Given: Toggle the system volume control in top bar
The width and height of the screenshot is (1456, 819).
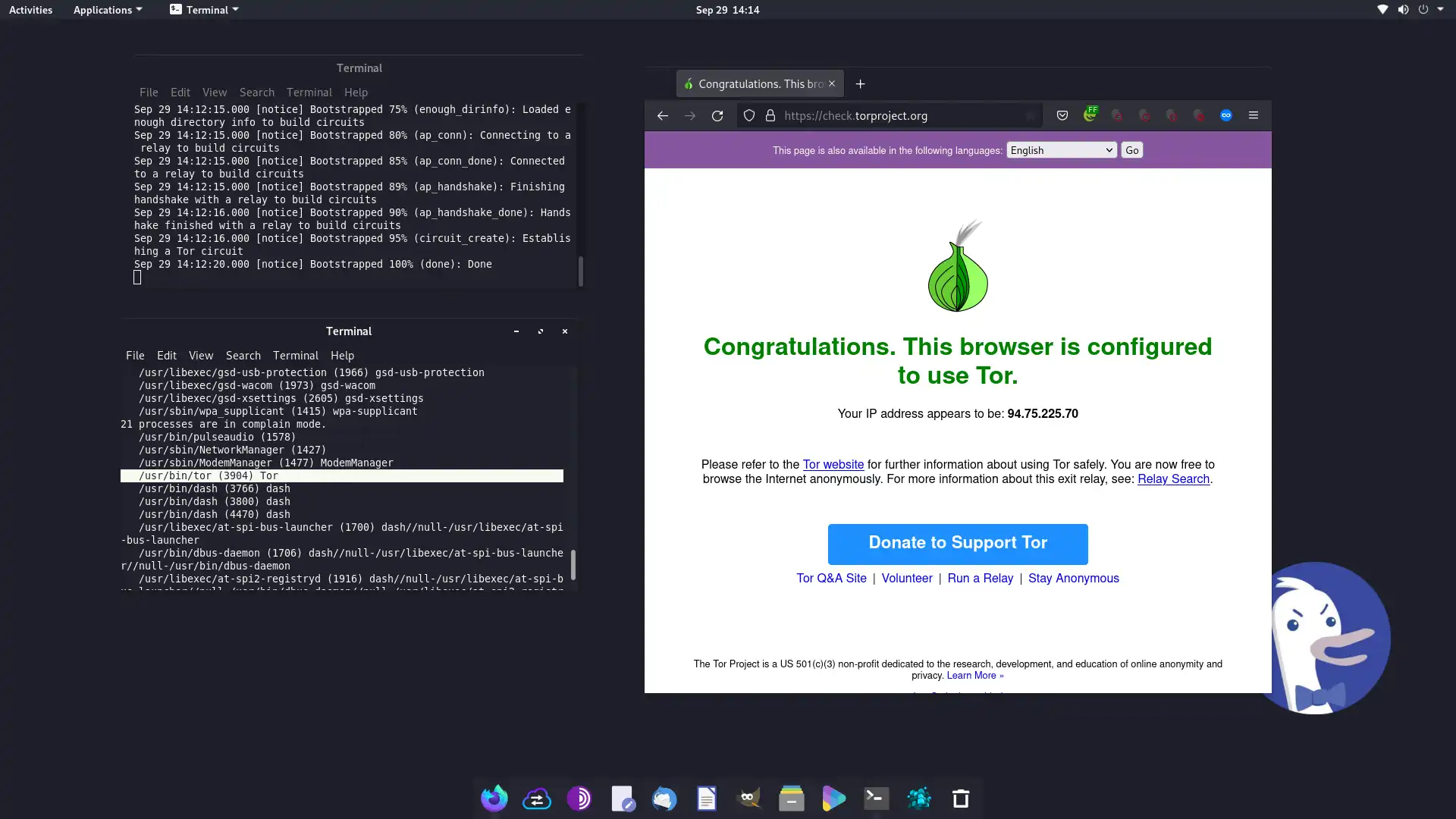Looking at the screenshot, I should [x=1403, y=9].
